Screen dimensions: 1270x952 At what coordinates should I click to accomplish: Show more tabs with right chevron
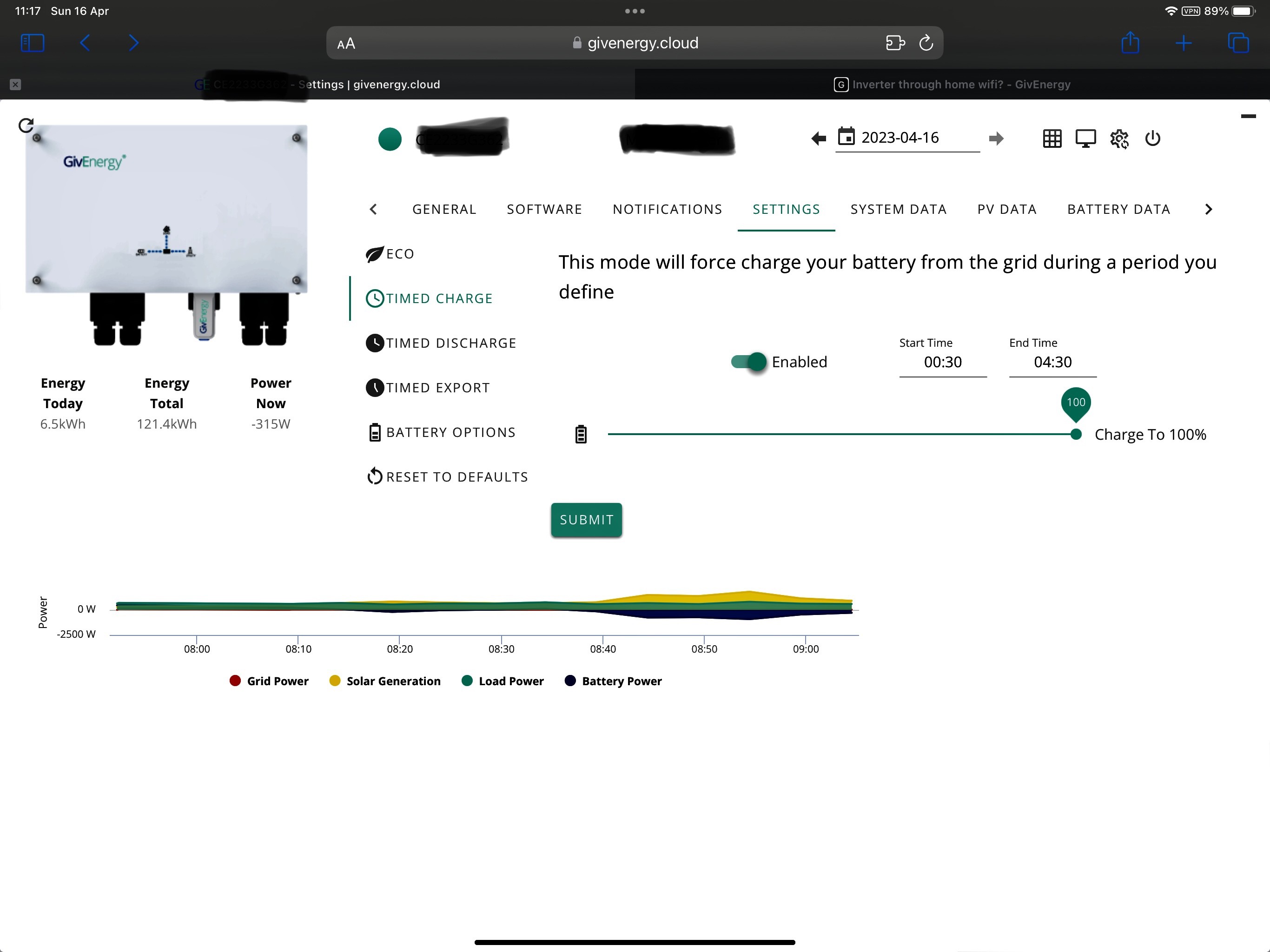click(1209, 209)
